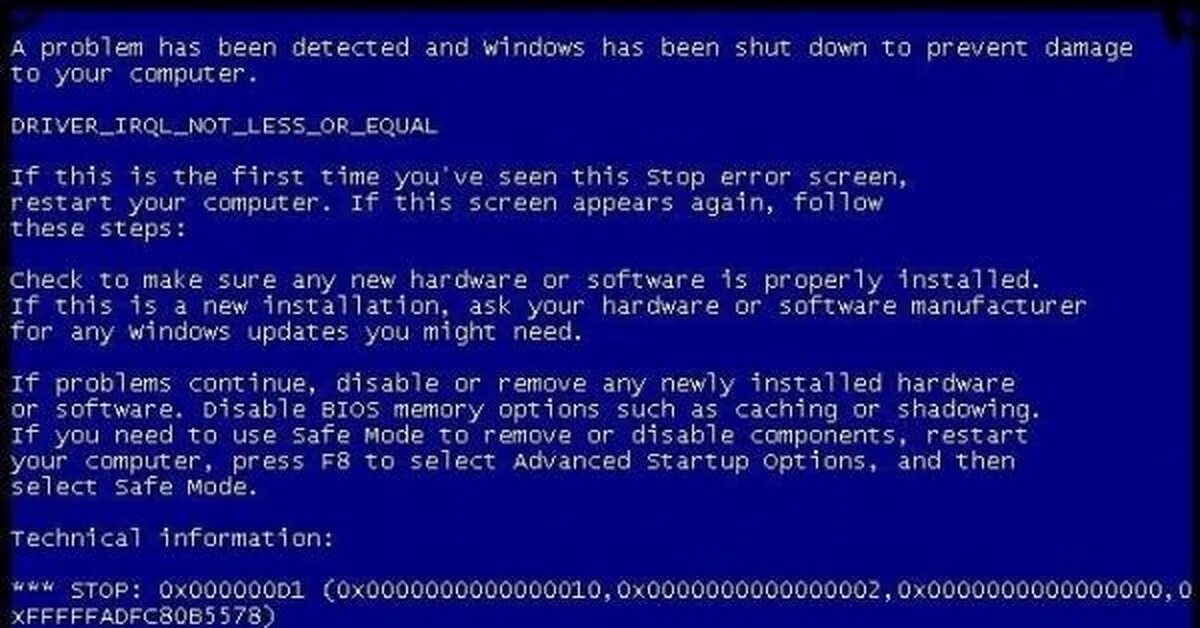The width and height of the screenshot is (1200, 628).
Task: Click the second parameter 0x0000000000000002
Action: [748, 590]
